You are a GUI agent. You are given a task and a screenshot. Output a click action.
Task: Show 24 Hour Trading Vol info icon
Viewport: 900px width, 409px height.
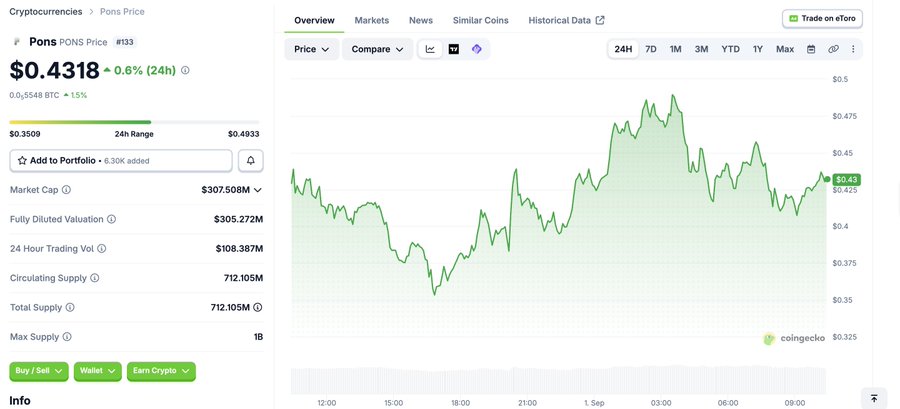point(102,248)
